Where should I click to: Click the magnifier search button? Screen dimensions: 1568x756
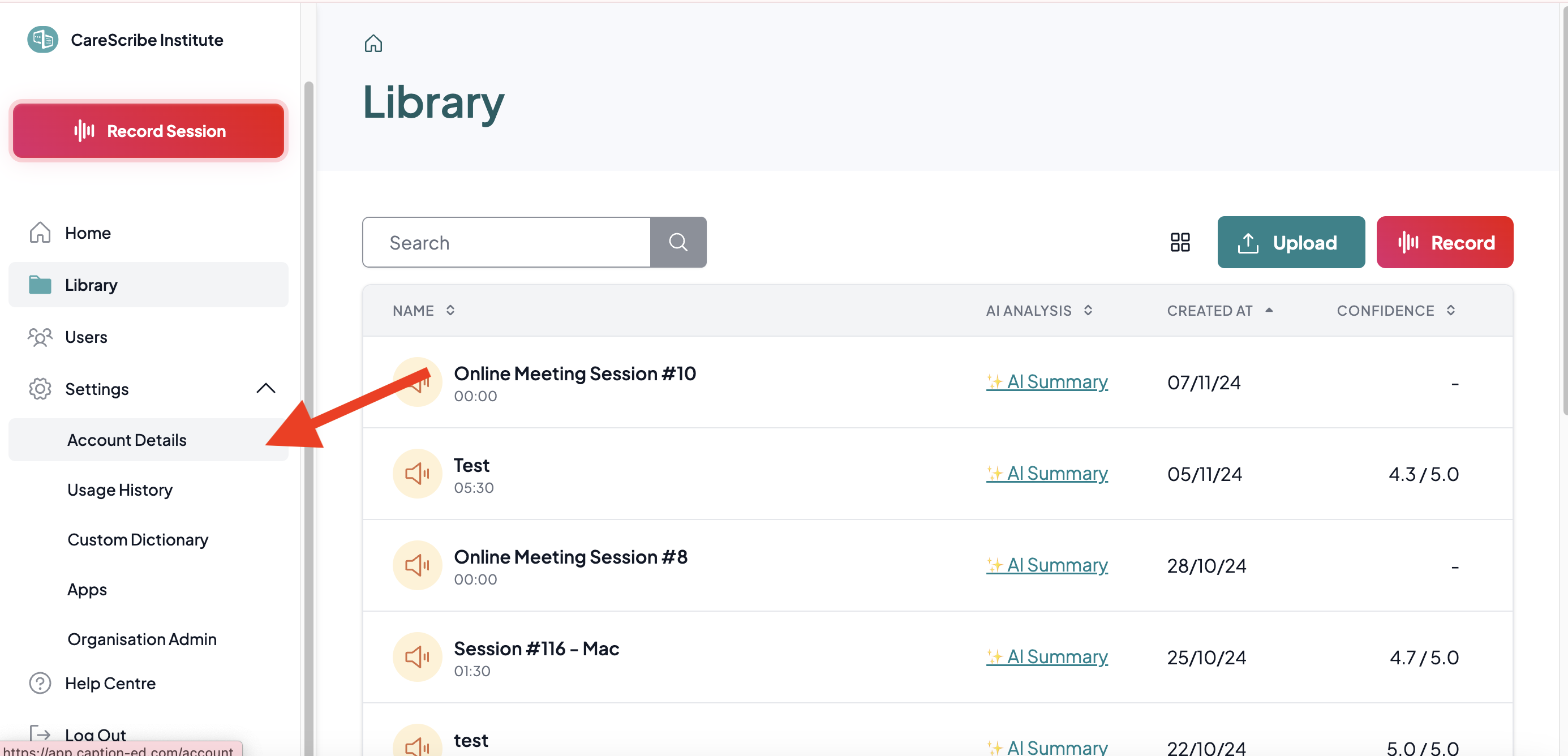pyautogui.click(x=678, y=242)
